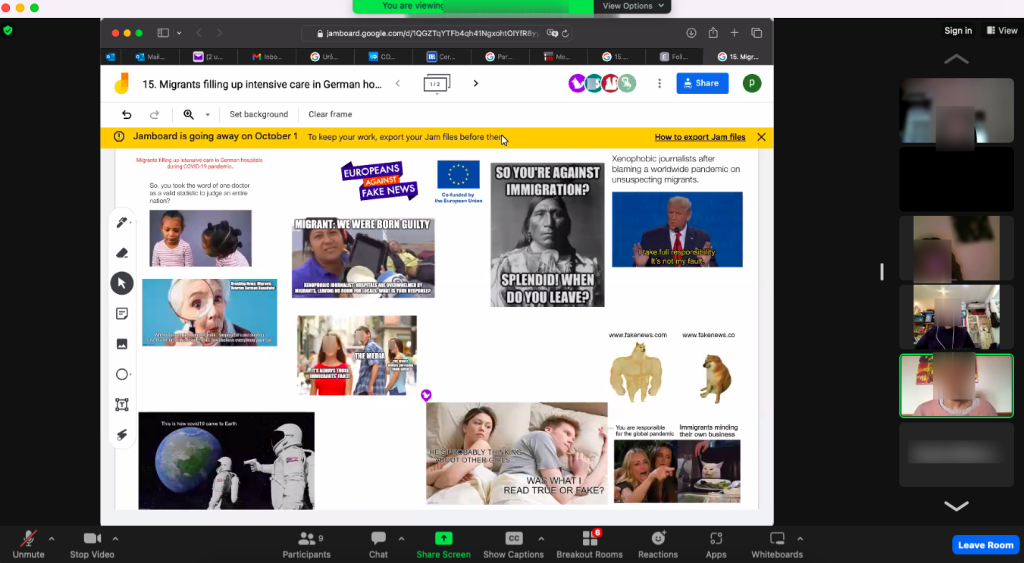Activate the laser pointer tool
This screenshot has height=563, width=1024.
tap(122, 435)
